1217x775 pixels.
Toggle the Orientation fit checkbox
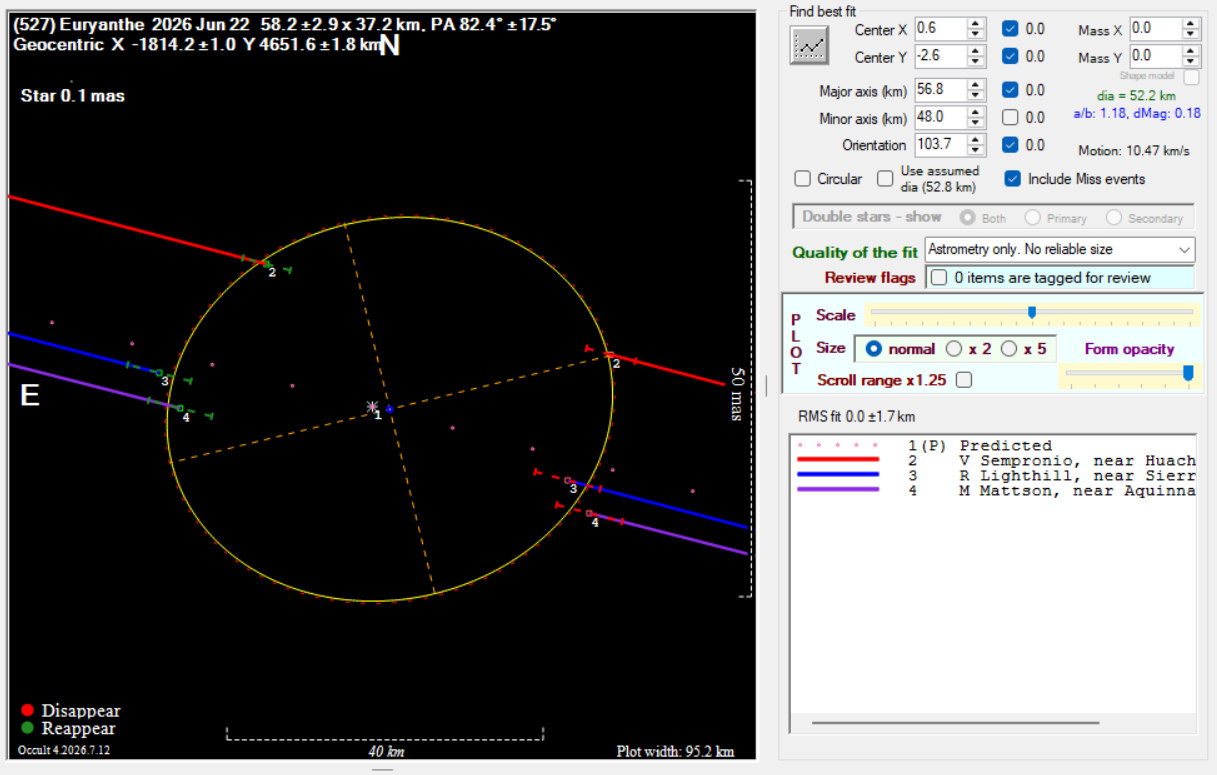(x=1010, y=145)
